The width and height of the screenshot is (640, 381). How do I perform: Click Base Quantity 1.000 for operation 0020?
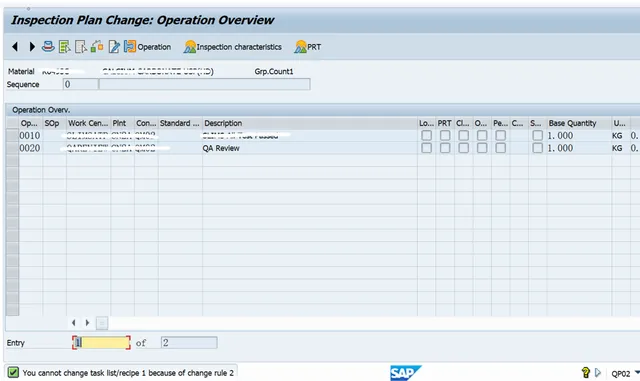(x=579, y=148)
